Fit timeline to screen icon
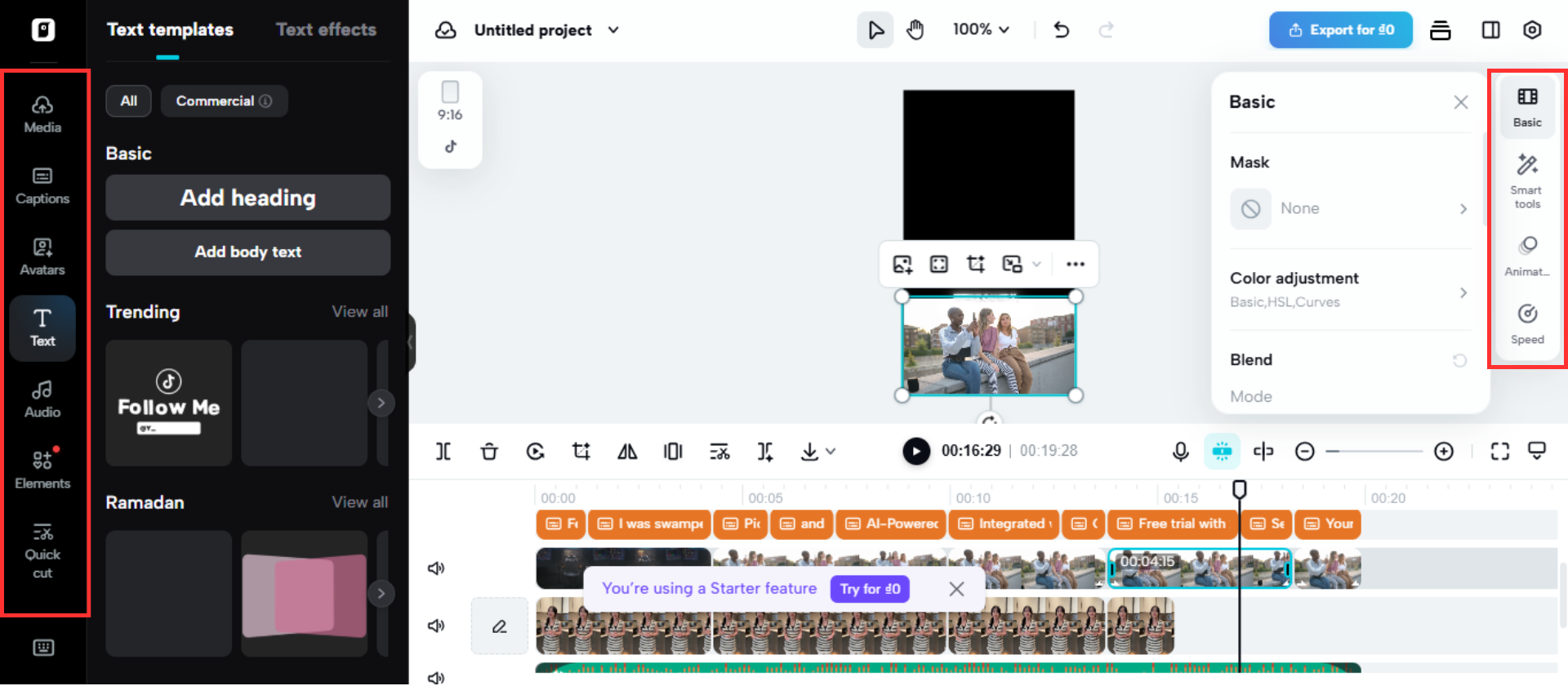The width and height of the screenshot is (1568, 686). [1500, 452]
